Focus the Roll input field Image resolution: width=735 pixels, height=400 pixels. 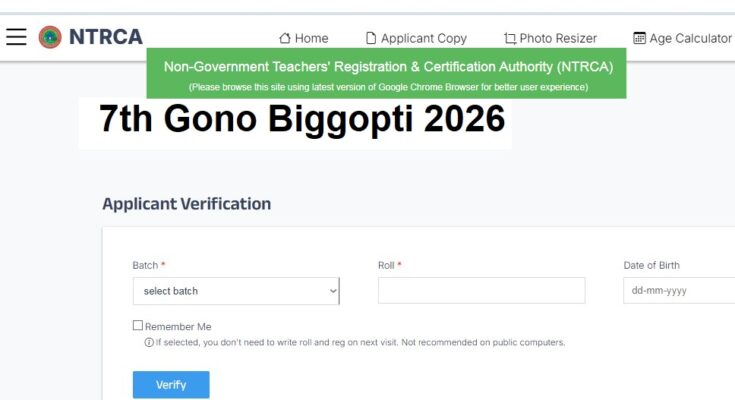(481, 291)
